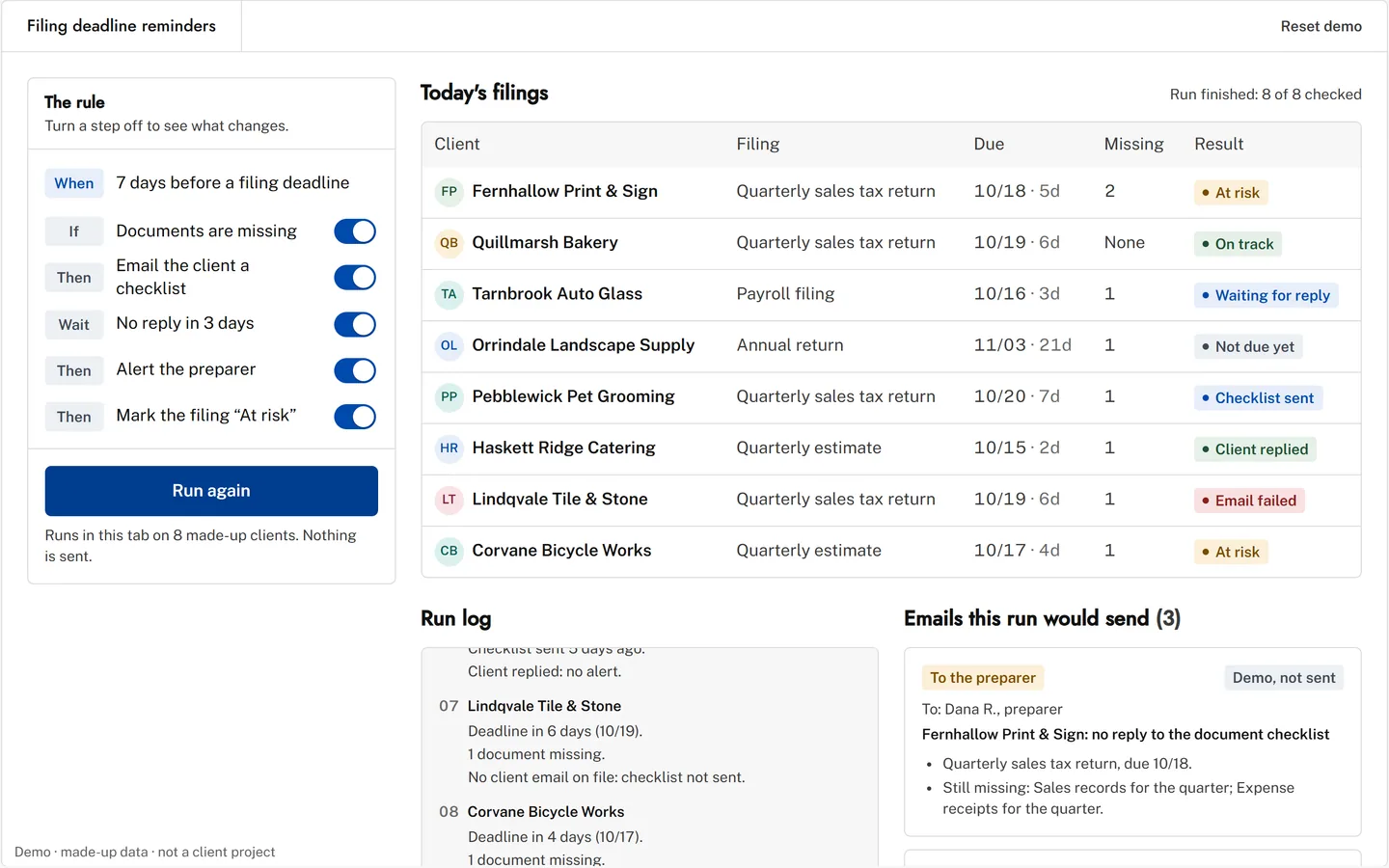Image resolution: width=1389 pixels, height=868 pixels.
Task: Open the Filing deadline reminders tab
Action: point(122,26)
